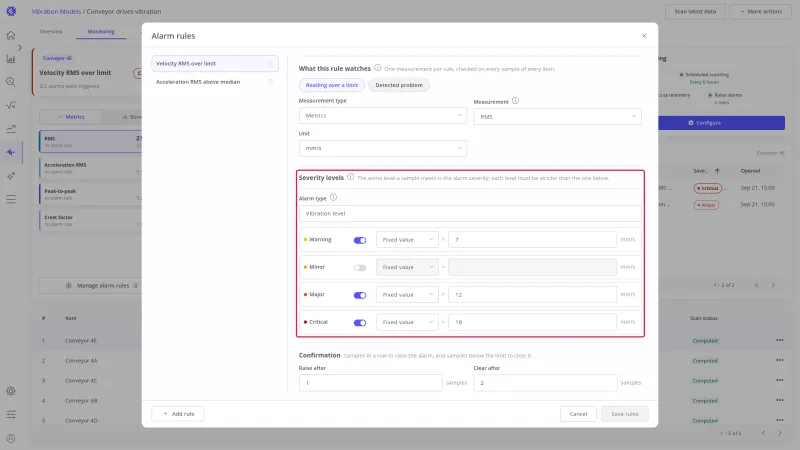Switch to the Overview tab
The image size is (800, 450).
[51, 32]
